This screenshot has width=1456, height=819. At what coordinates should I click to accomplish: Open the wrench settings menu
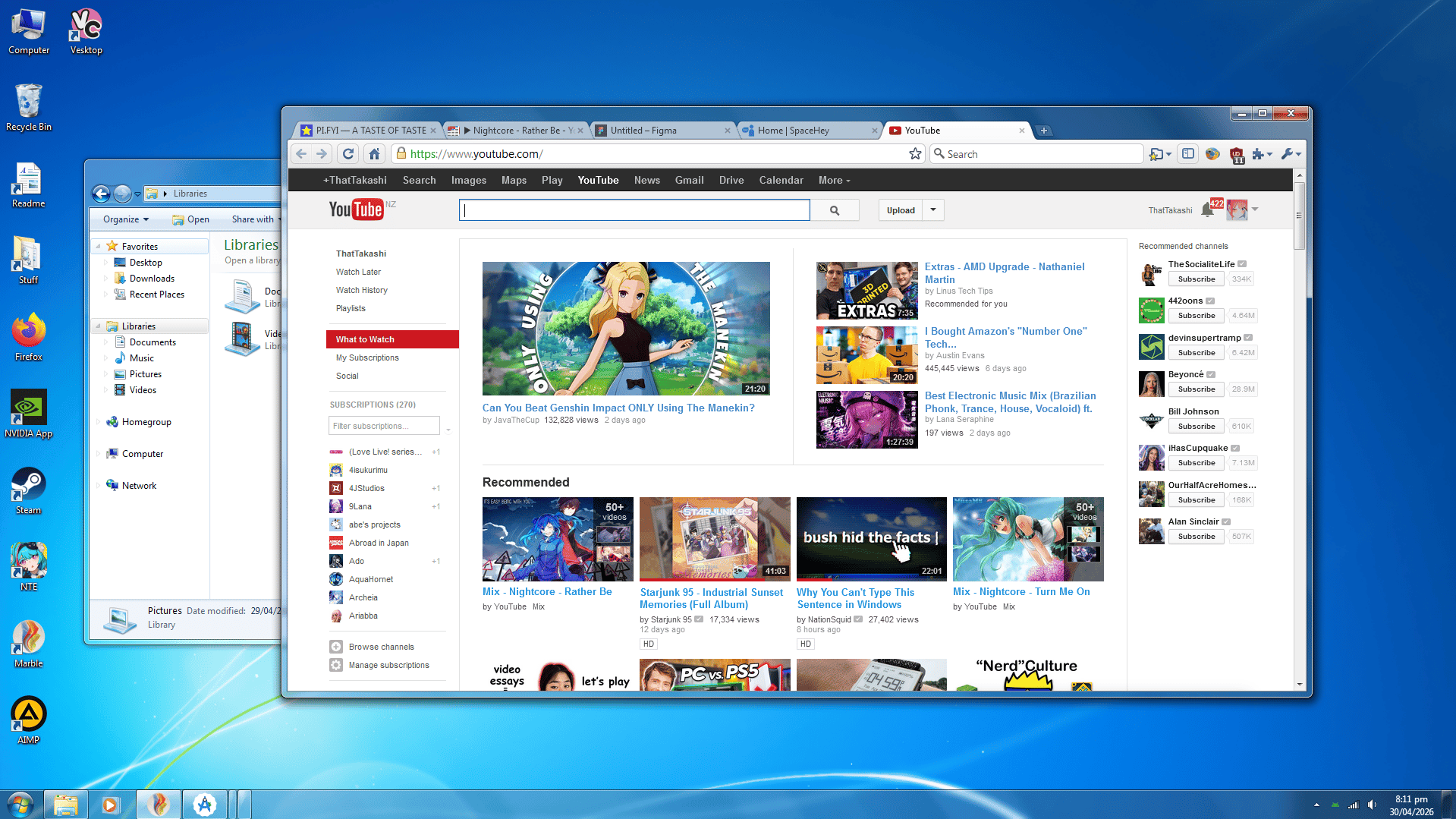1291,154
